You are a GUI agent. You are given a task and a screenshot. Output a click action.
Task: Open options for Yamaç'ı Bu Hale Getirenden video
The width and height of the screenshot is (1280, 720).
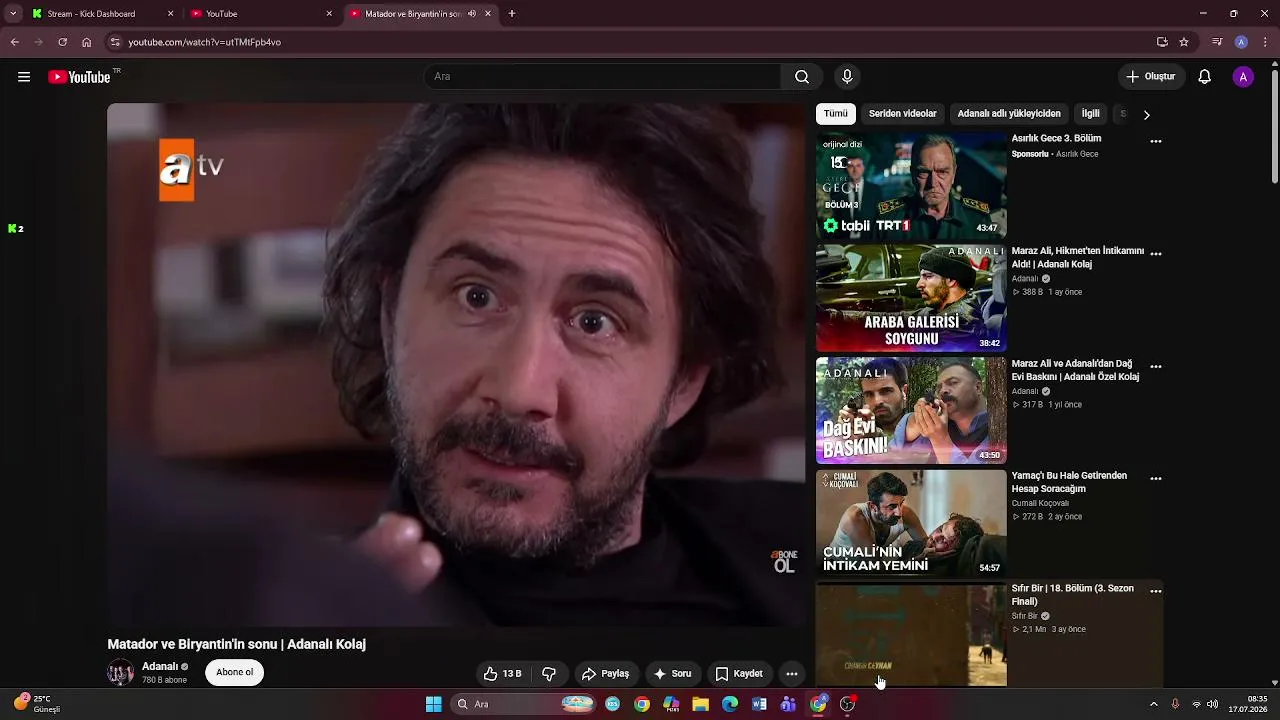click(1156, 479)
